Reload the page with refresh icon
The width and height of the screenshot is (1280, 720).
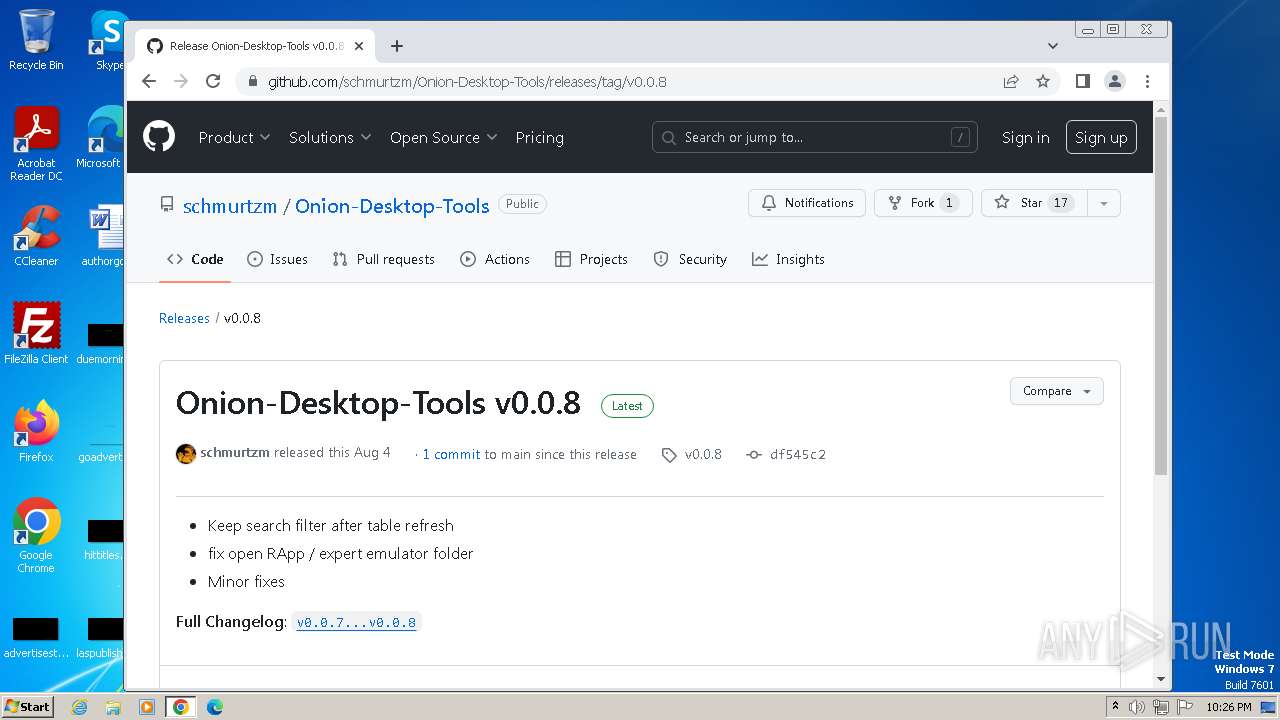(x=213, y=81)
